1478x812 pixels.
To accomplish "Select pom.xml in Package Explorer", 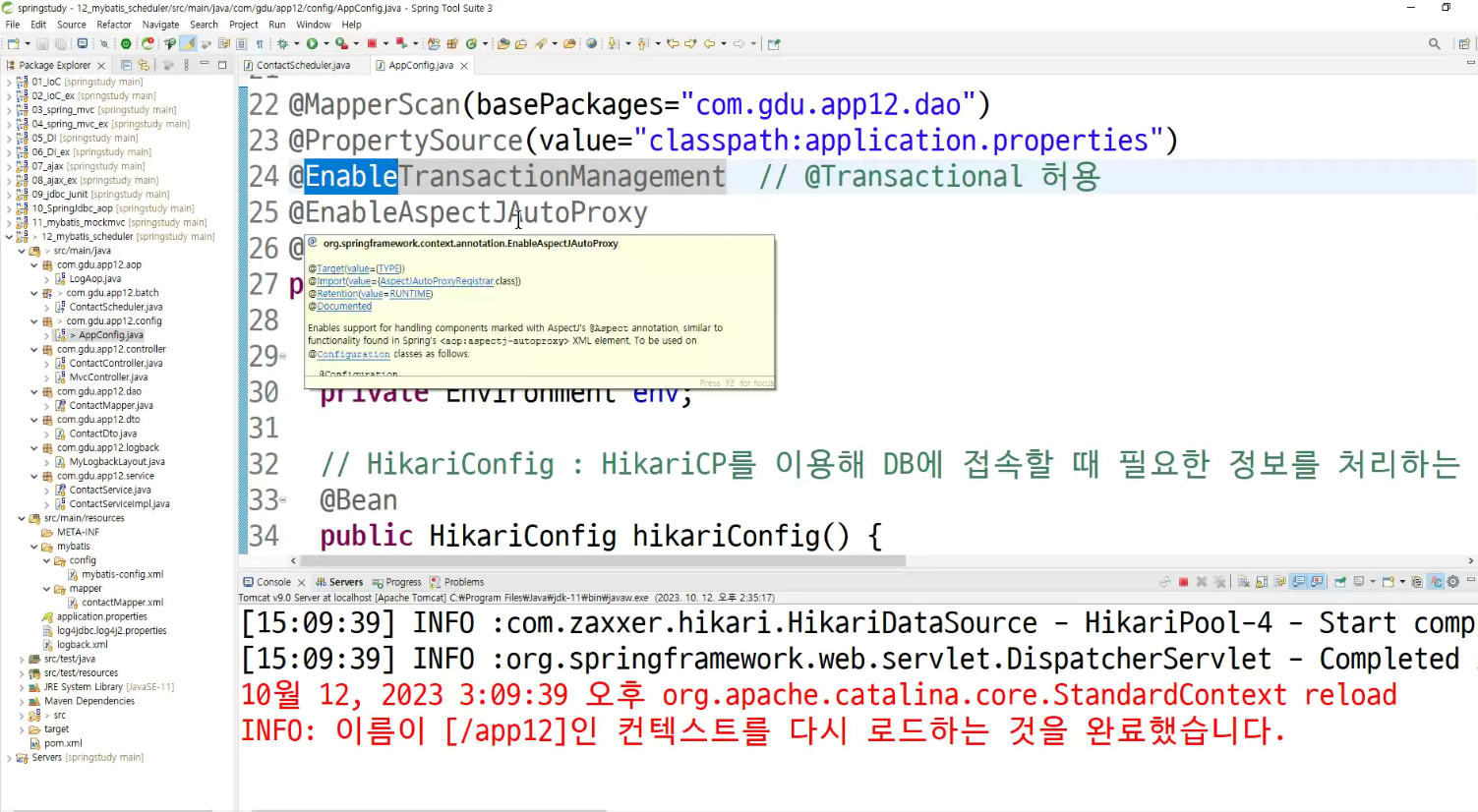I will click(x=63, y=743).
